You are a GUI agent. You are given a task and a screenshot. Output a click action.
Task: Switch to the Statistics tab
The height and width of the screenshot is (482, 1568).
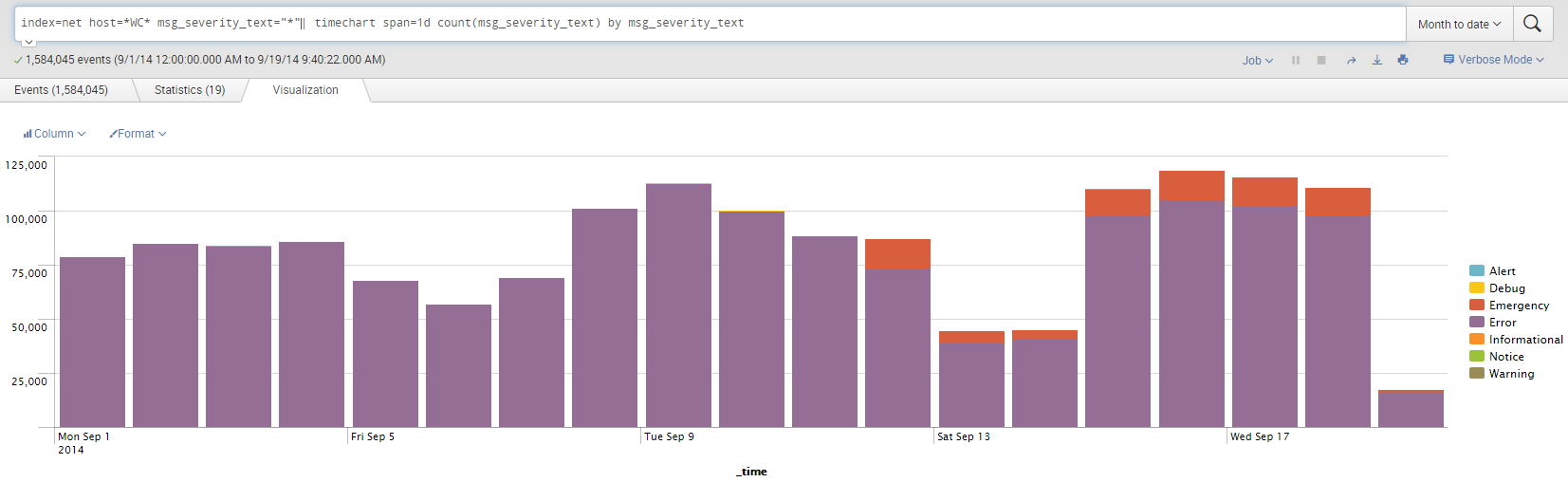pyautogui.click(x=190, y=90)
